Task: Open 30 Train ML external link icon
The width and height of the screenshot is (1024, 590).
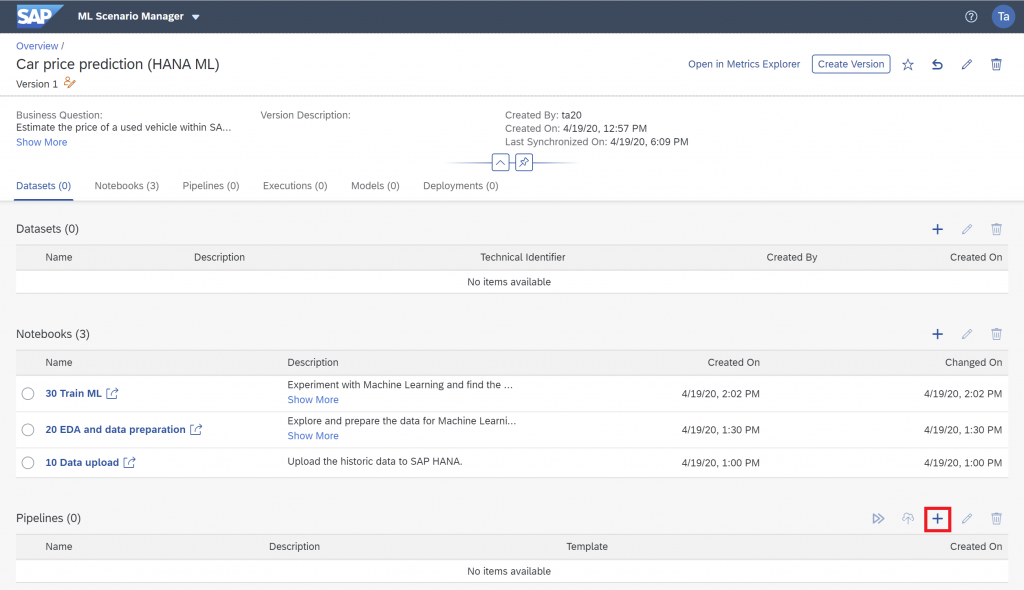Action: [112, 393]
